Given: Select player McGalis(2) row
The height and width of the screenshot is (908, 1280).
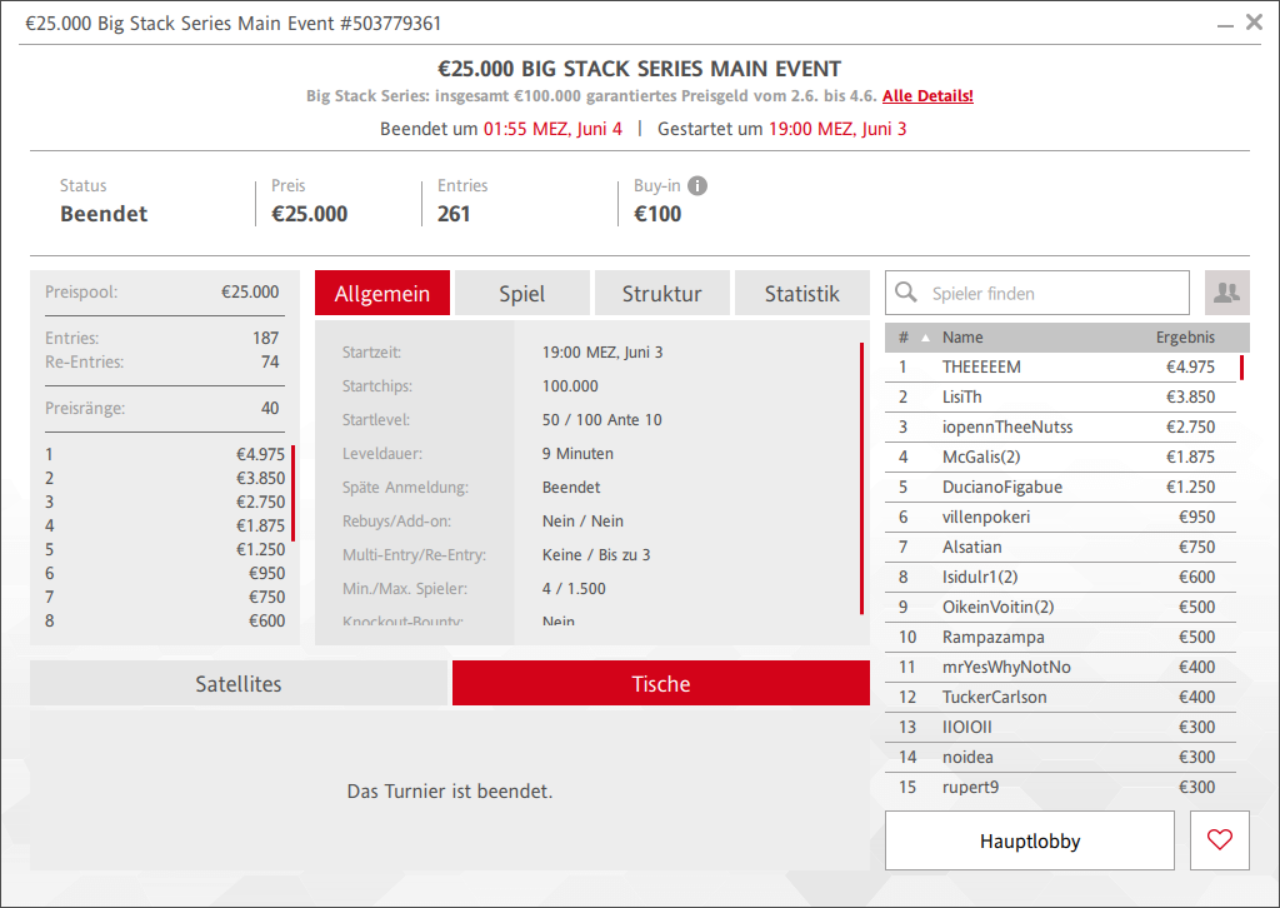Looking at the screenshot, I should pyautogui.click(x=1060, y=457).
